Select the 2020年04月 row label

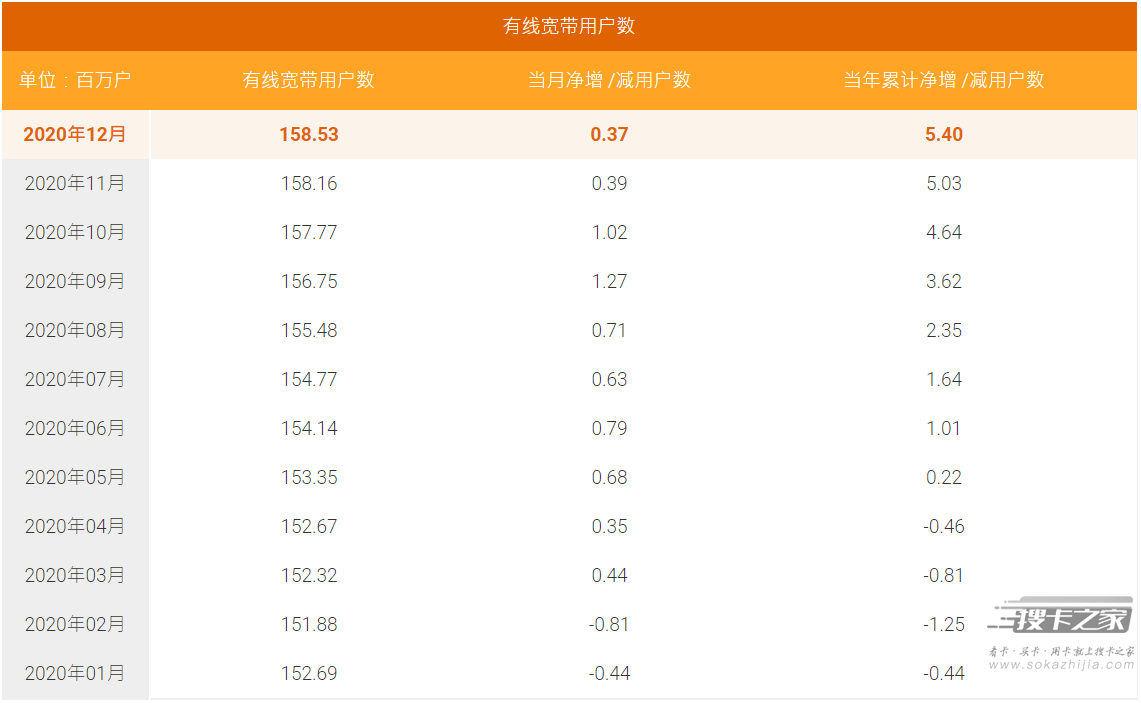(x=75, y=526)
